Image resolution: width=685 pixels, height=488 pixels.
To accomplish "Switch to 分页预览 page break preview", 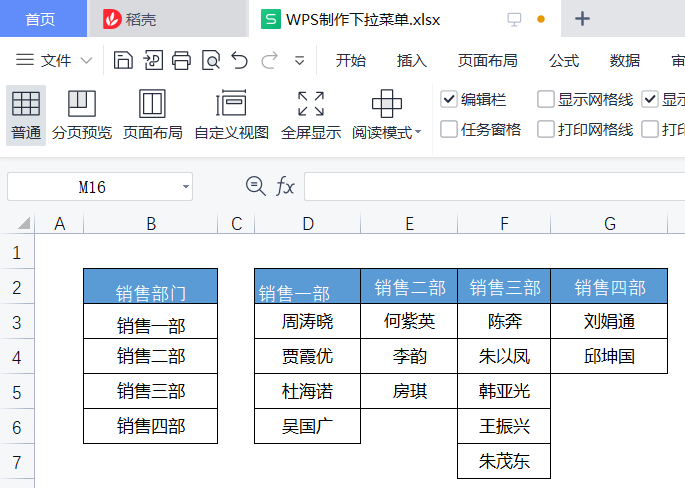I will click(x=82, y=115).
